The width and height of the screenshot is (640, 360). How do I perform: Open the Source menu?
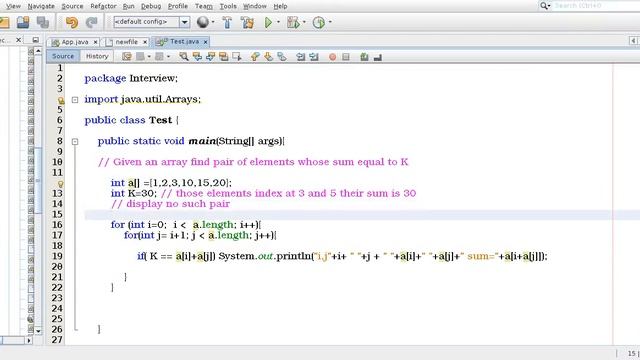72,6
